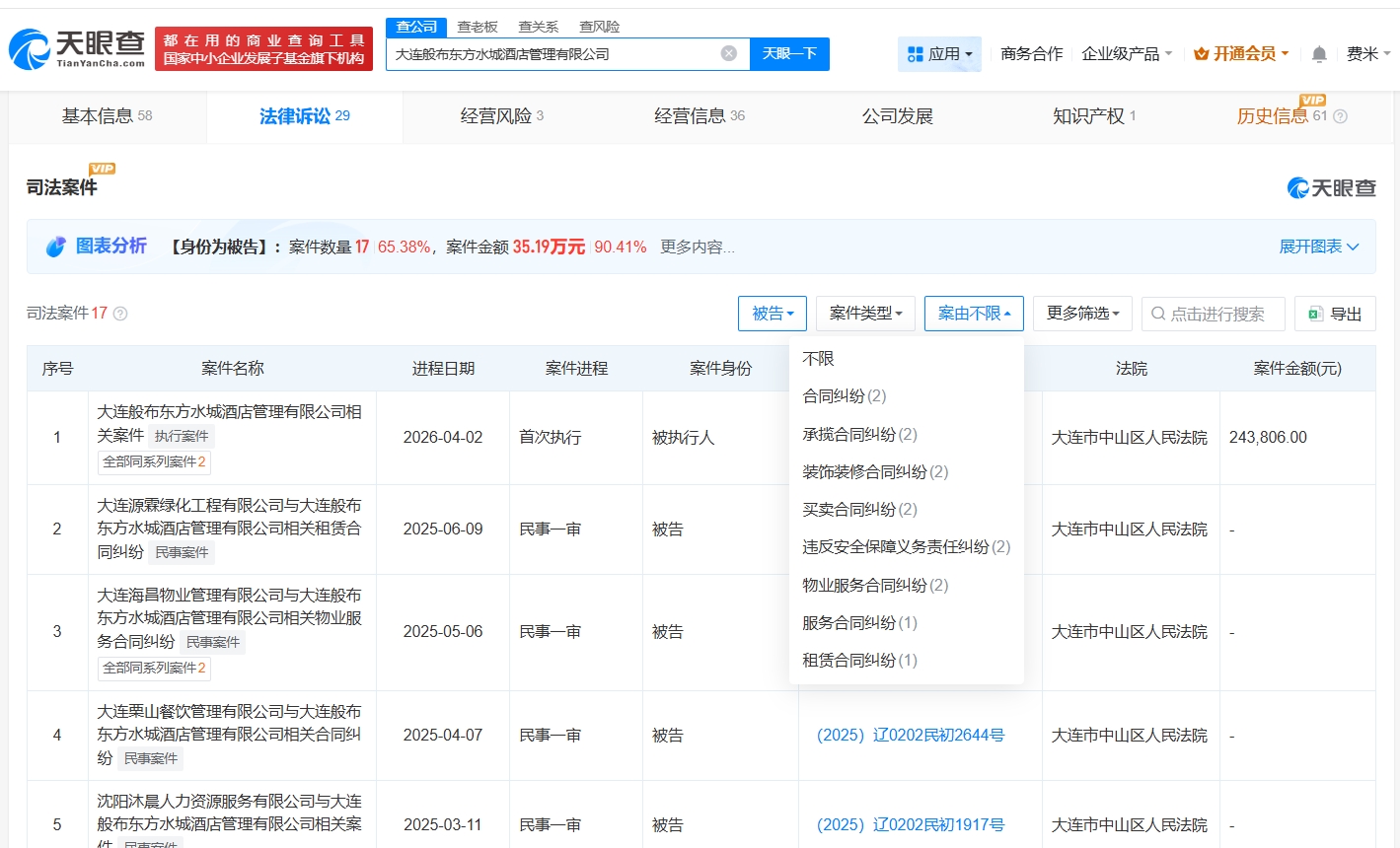Screen dimensions: 1400x848
Task: Open the 知识产权 tab
Action: pyautogui.click(x=1094, y=116)
